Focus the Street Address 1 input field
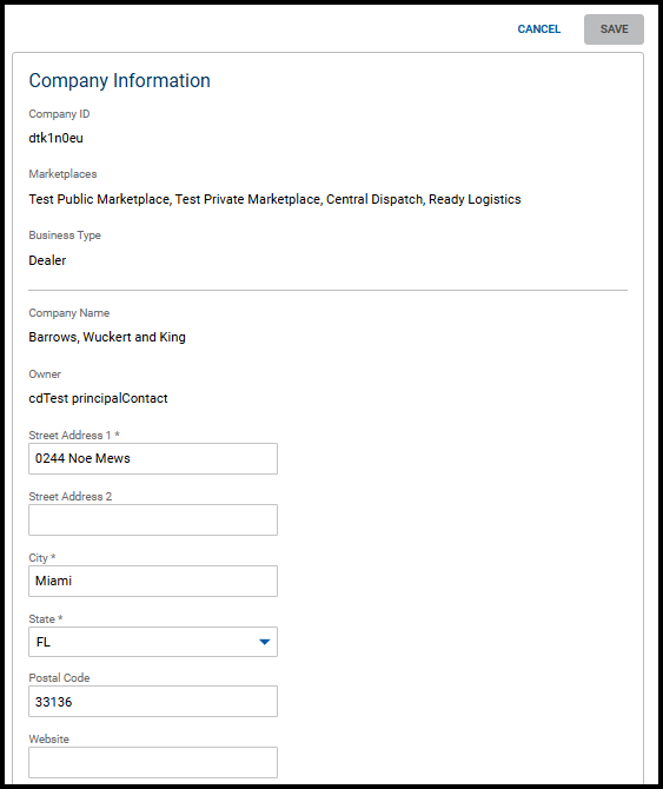This screenshot has height=789, width=663. [x=153, y=459]
